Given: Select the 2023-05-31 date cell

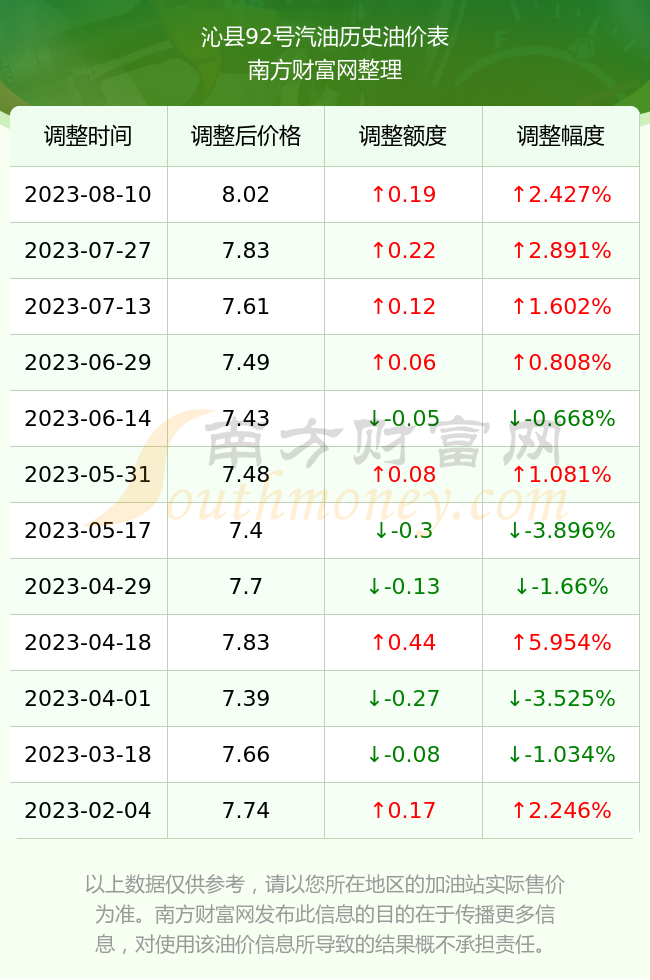Looking at the screenshot, I should pyautogui.click(x=88, y=474).
